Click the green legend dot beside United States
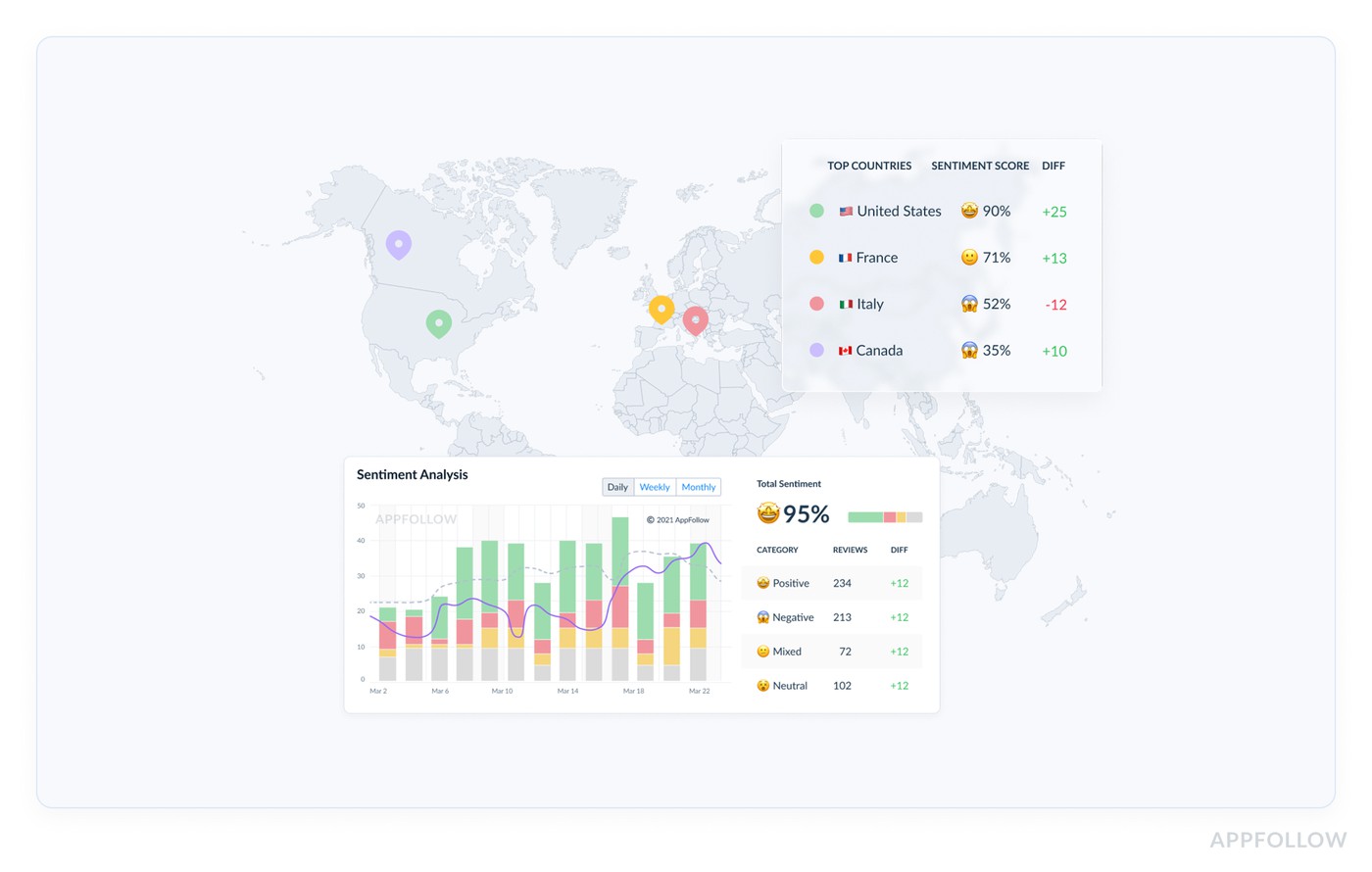Screen dimensions: 1372x872 coord(816,210)
